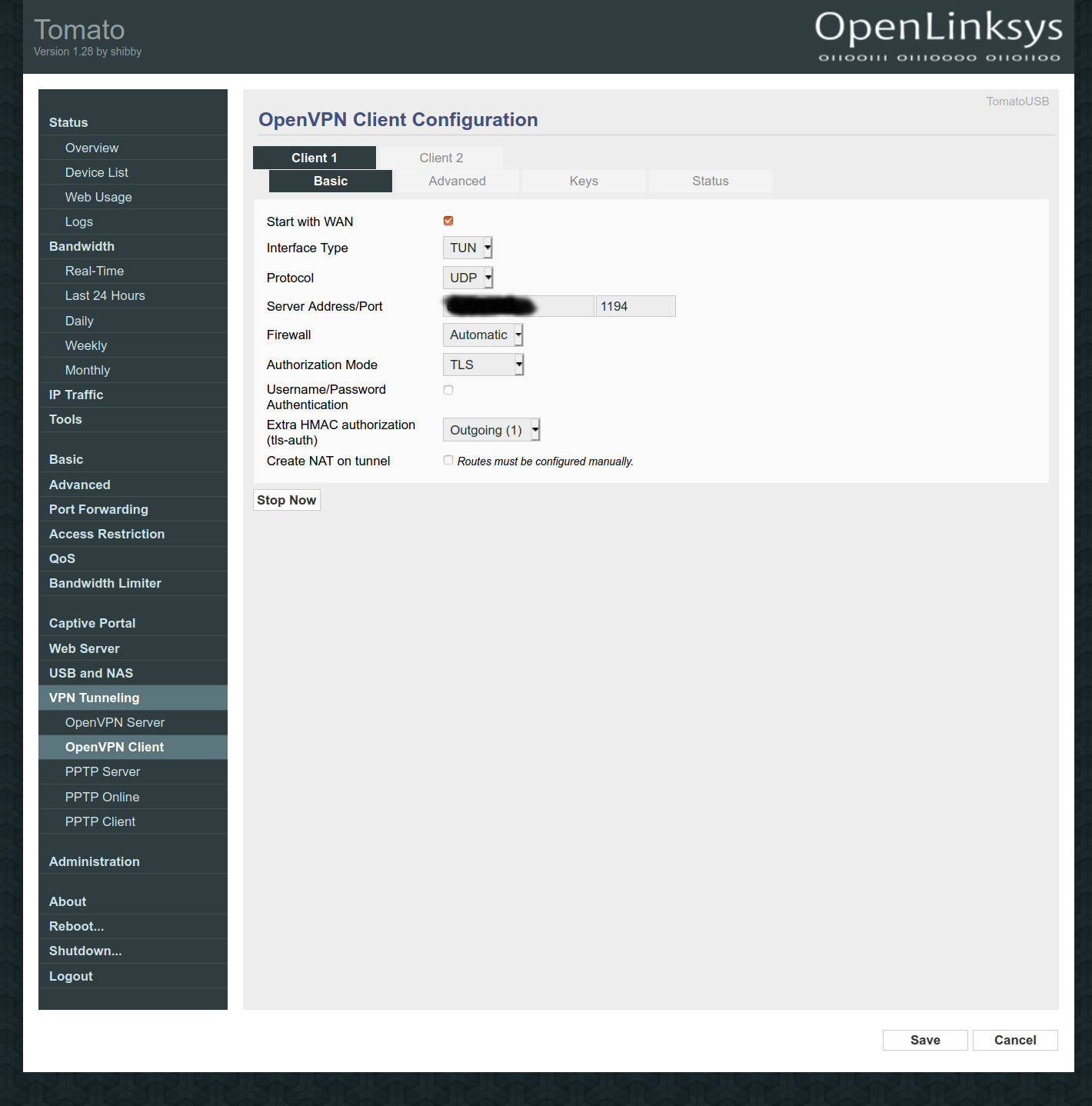Check Create NAT on tunnel
1092x1106 pixels.
click(448, 460)
